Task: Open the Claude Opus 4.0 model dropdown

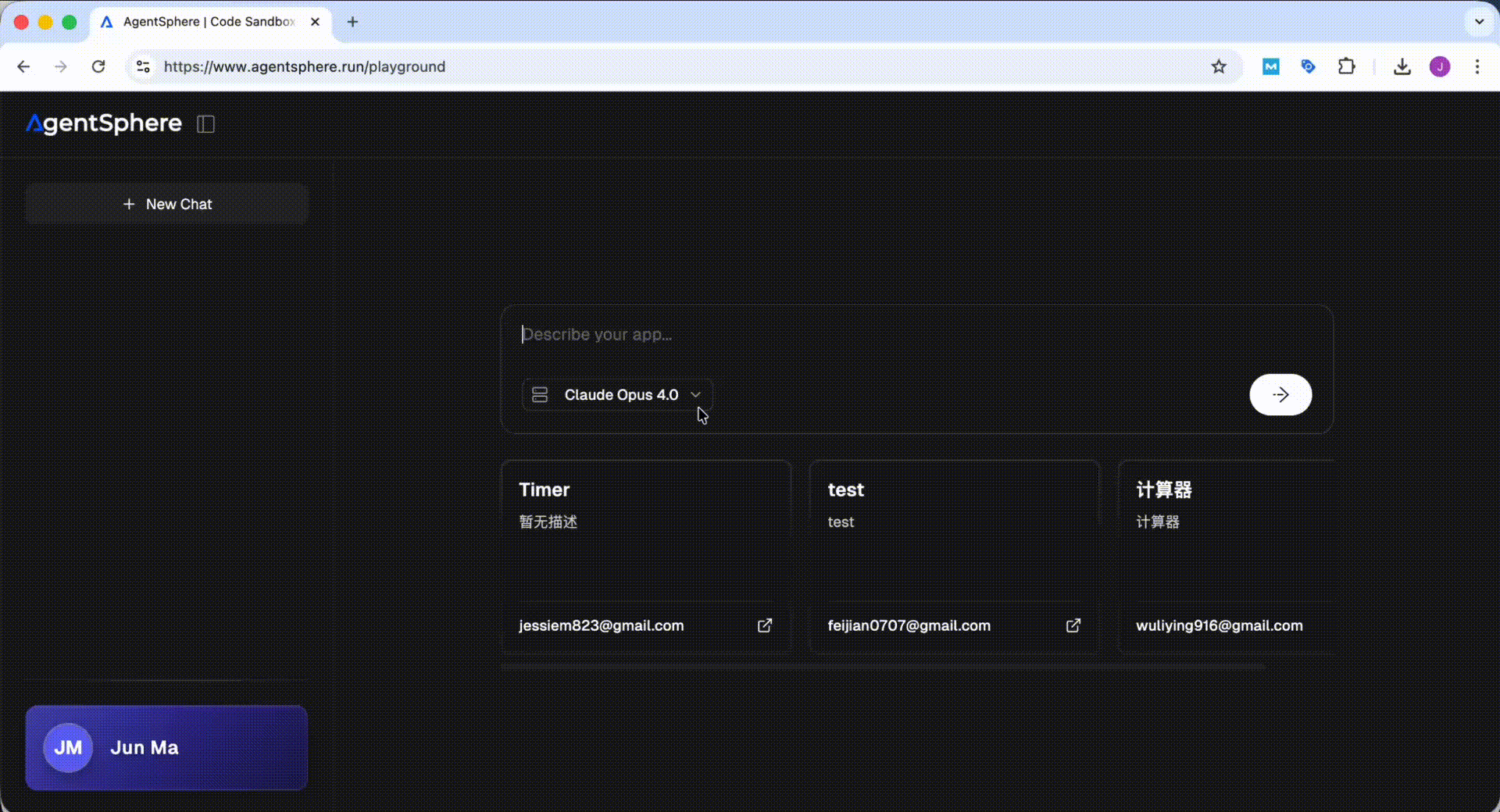Action: point(617,395)
